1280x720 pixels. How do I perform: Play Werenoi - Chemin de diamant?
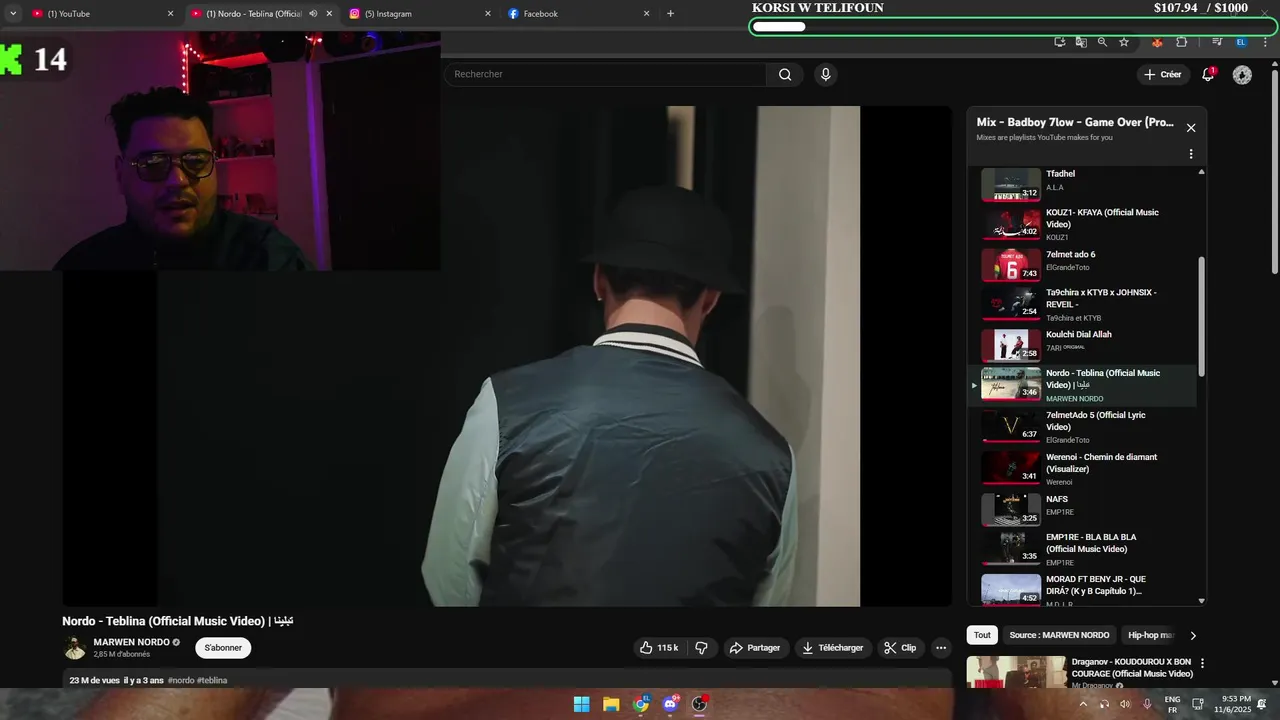(1081, 468)
